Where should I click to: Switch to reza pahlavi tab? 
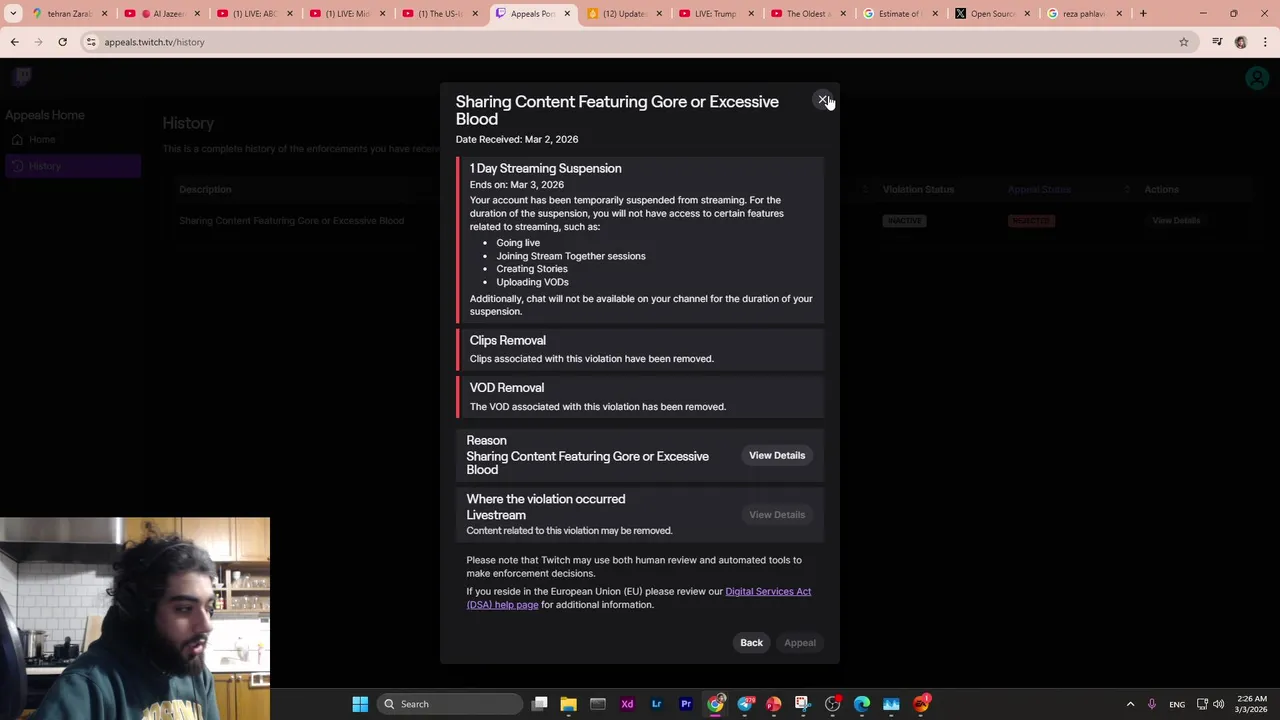[1083, 13]
